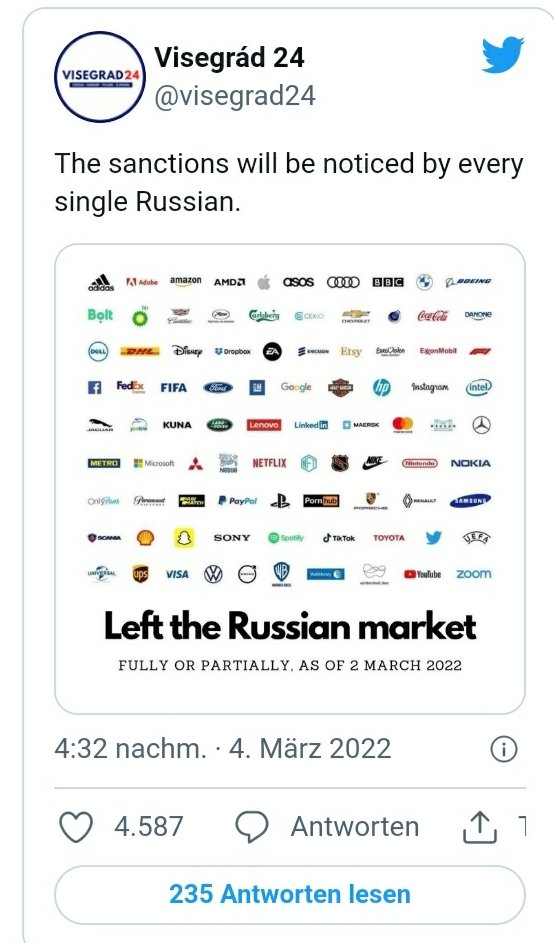Open the @visegrad24 handle link
Viewport: 554px width, 943px height.
tap(235, 96)
